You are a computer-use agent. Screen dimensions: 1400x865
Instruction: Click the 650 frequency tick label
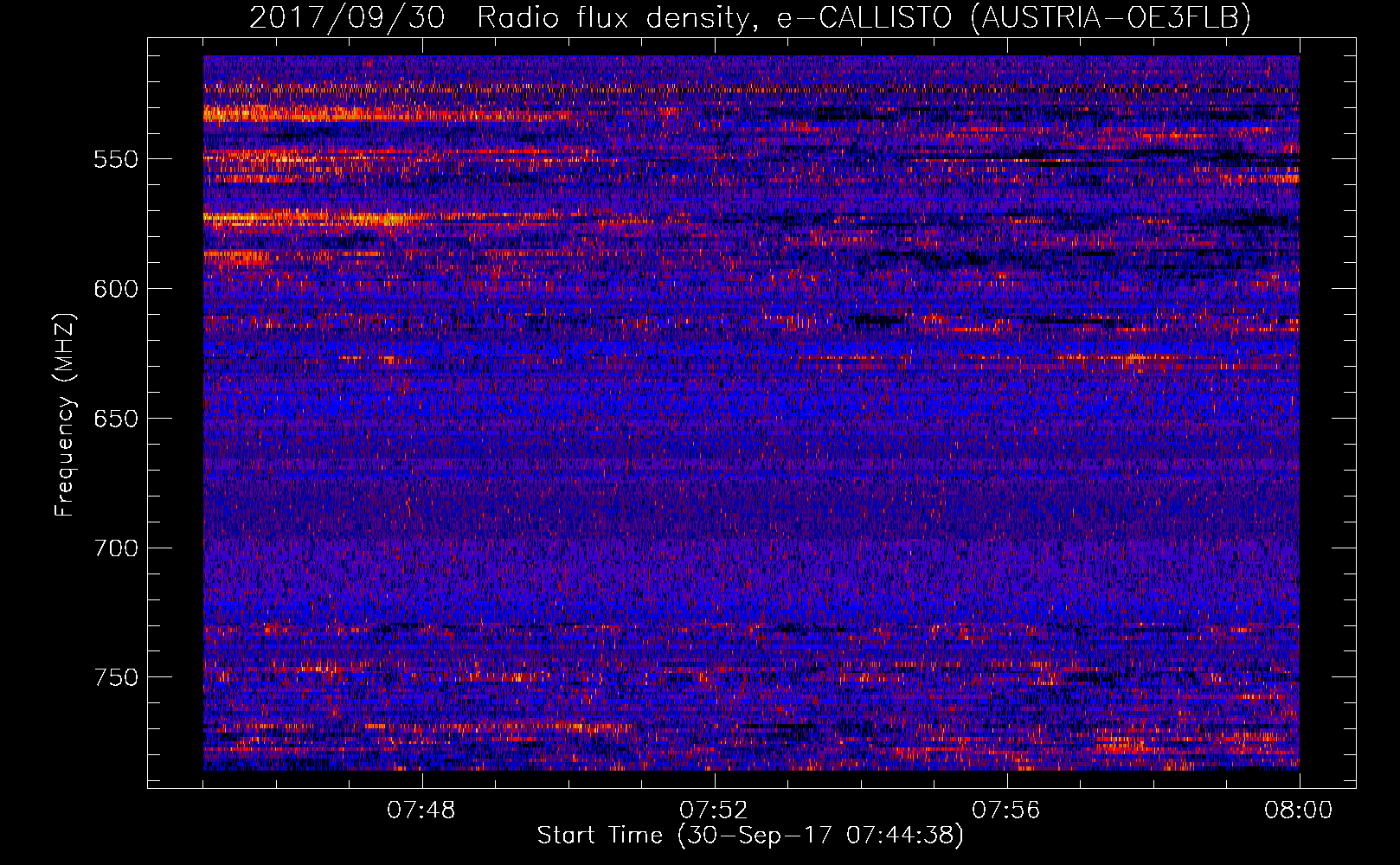click(116, 419)
